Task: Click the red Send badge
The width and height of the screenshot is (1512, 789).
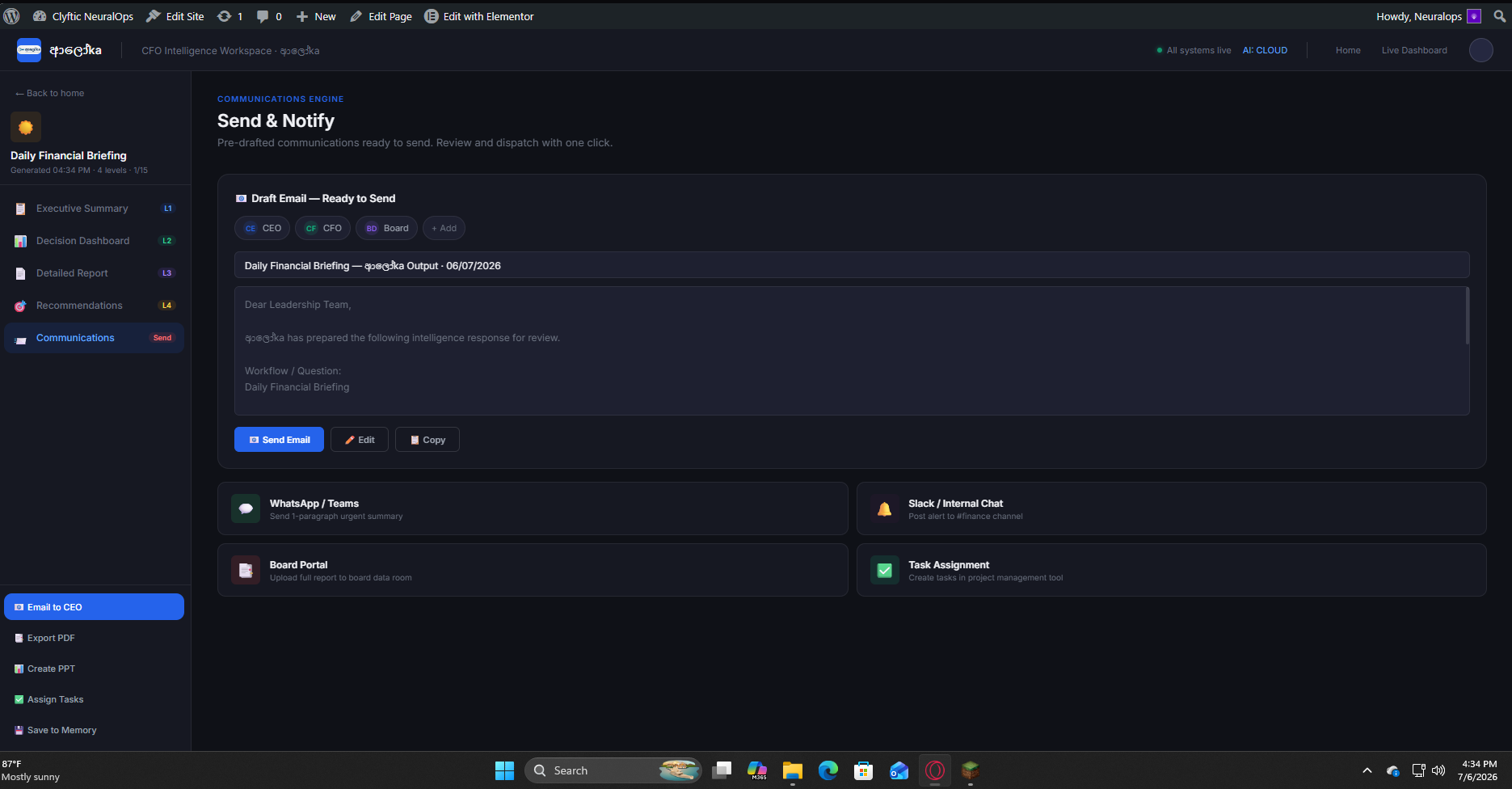Action: point(162,338)
